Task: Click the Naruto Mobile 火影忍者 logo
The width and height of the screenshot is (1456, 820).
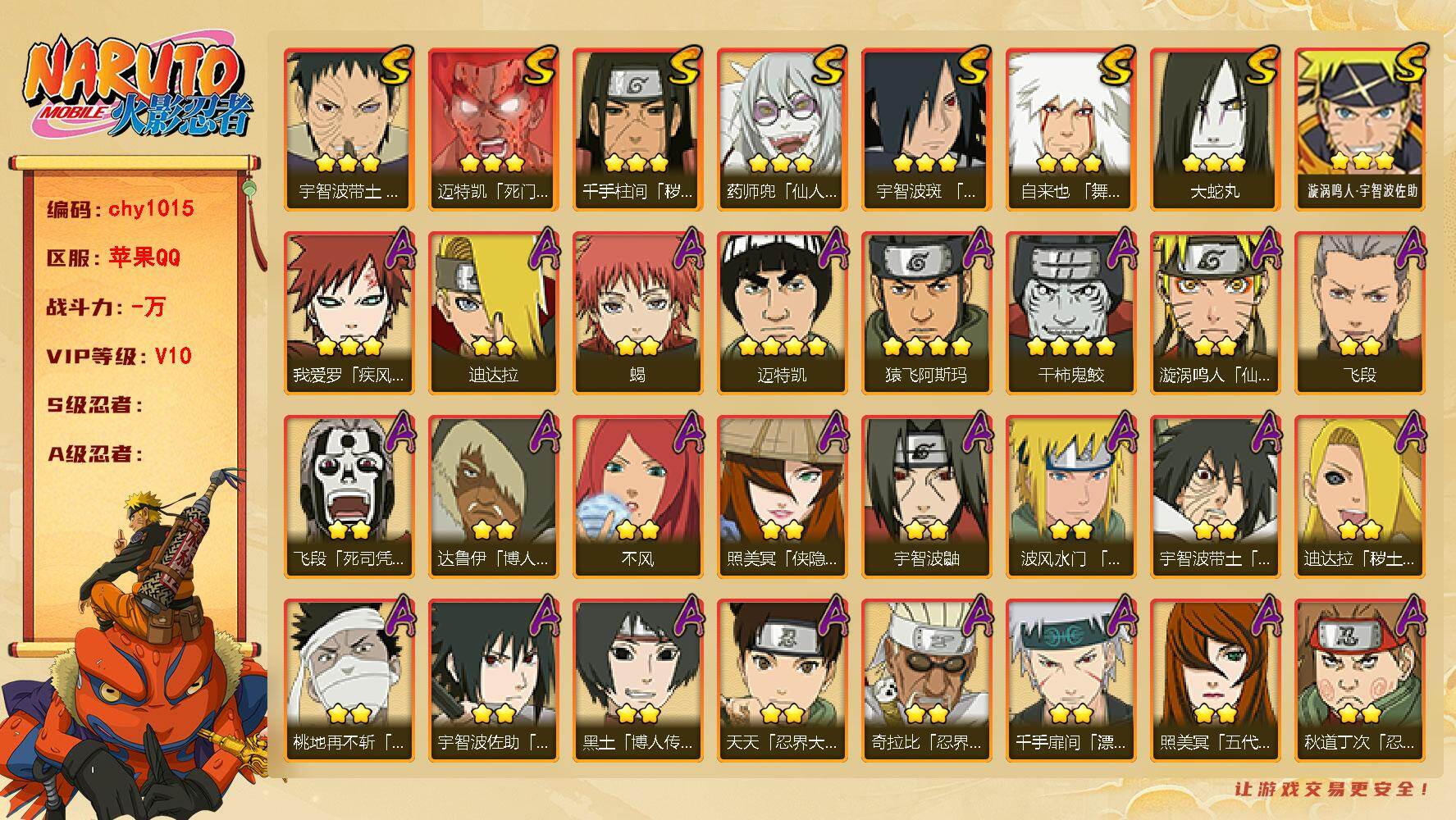Action: (138, 88)
